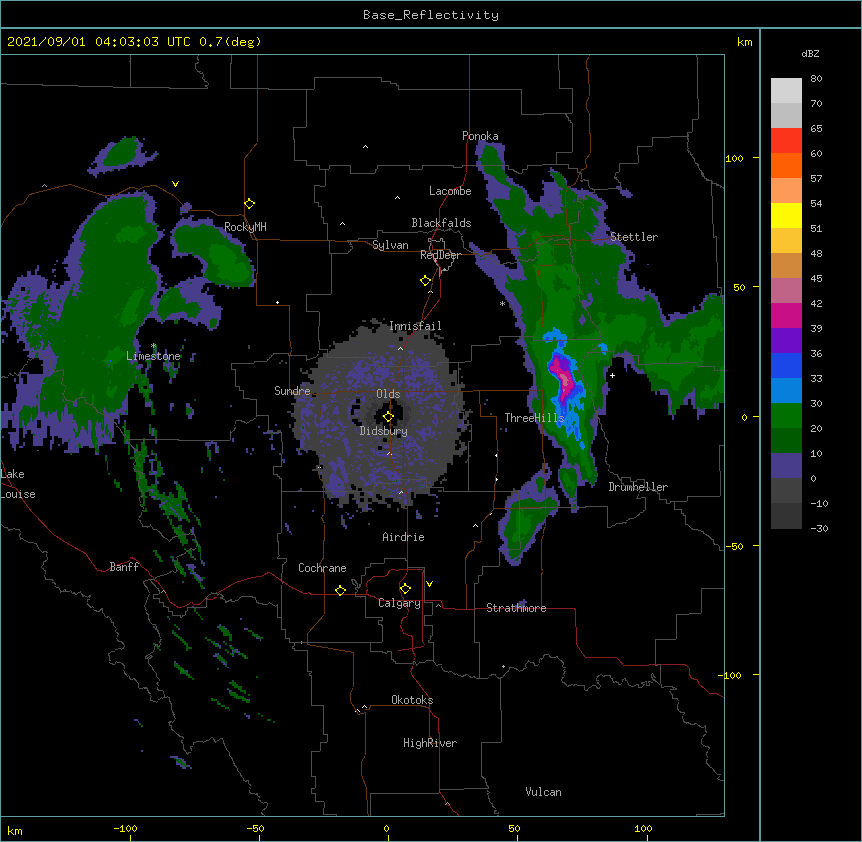Pick the slate purple 10 dBZ legend swatch
Viewport: 862px width, 842px height.
(786, 466)
